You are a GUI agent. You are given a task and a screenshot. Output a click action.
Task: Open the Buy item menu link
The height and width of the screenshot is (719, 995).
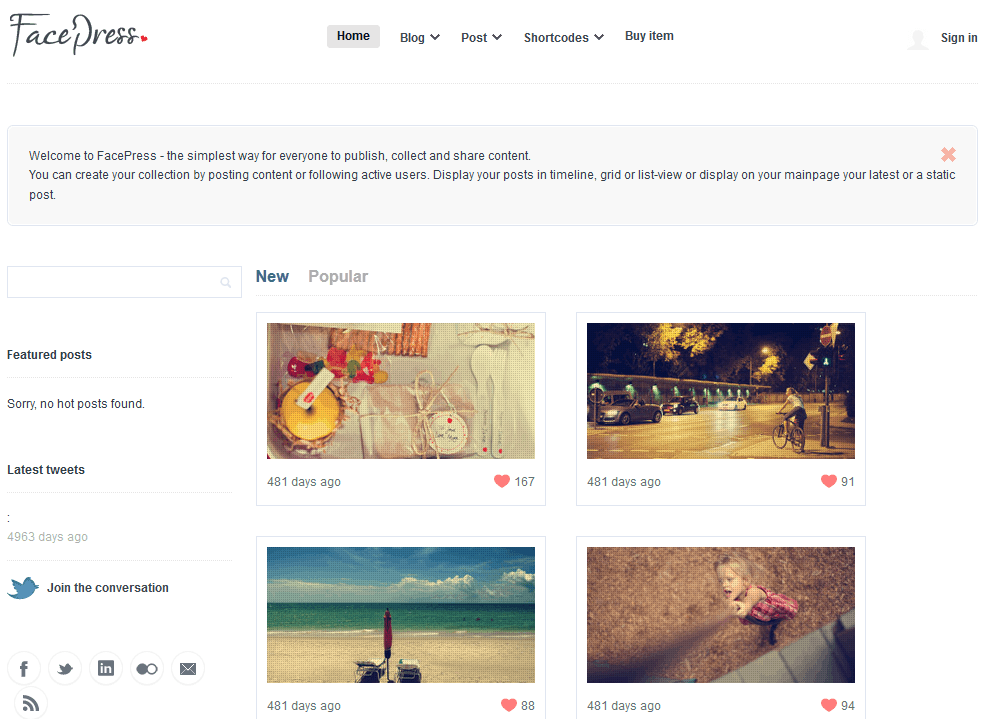pos(649,36)
